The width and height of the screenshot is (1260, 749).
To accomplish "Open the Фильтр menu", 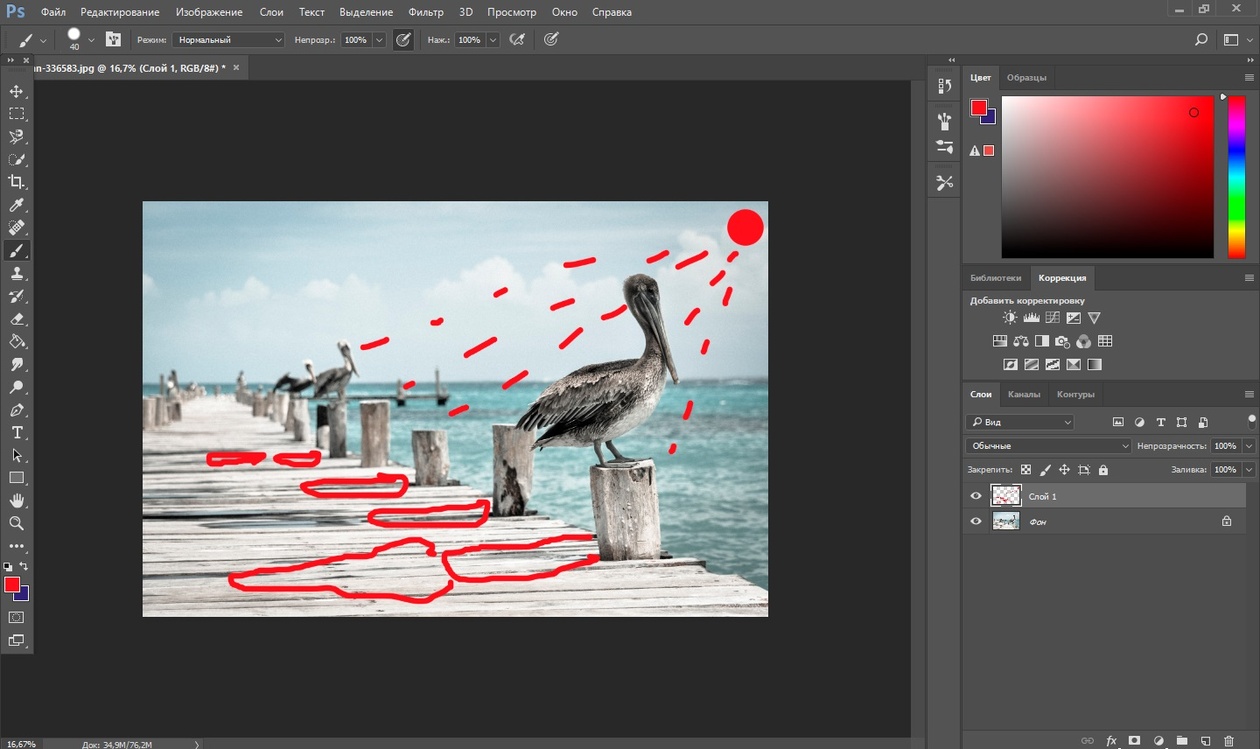I will [426, 12].
